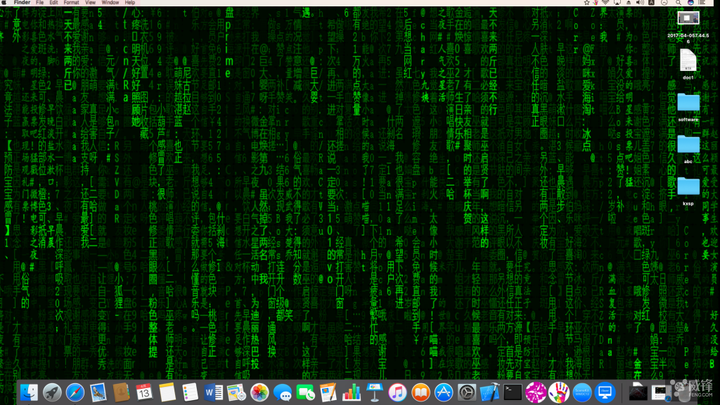Open dark document stack in dock
The height and width of the screenshot is (405, 720).
coord(637,392)
